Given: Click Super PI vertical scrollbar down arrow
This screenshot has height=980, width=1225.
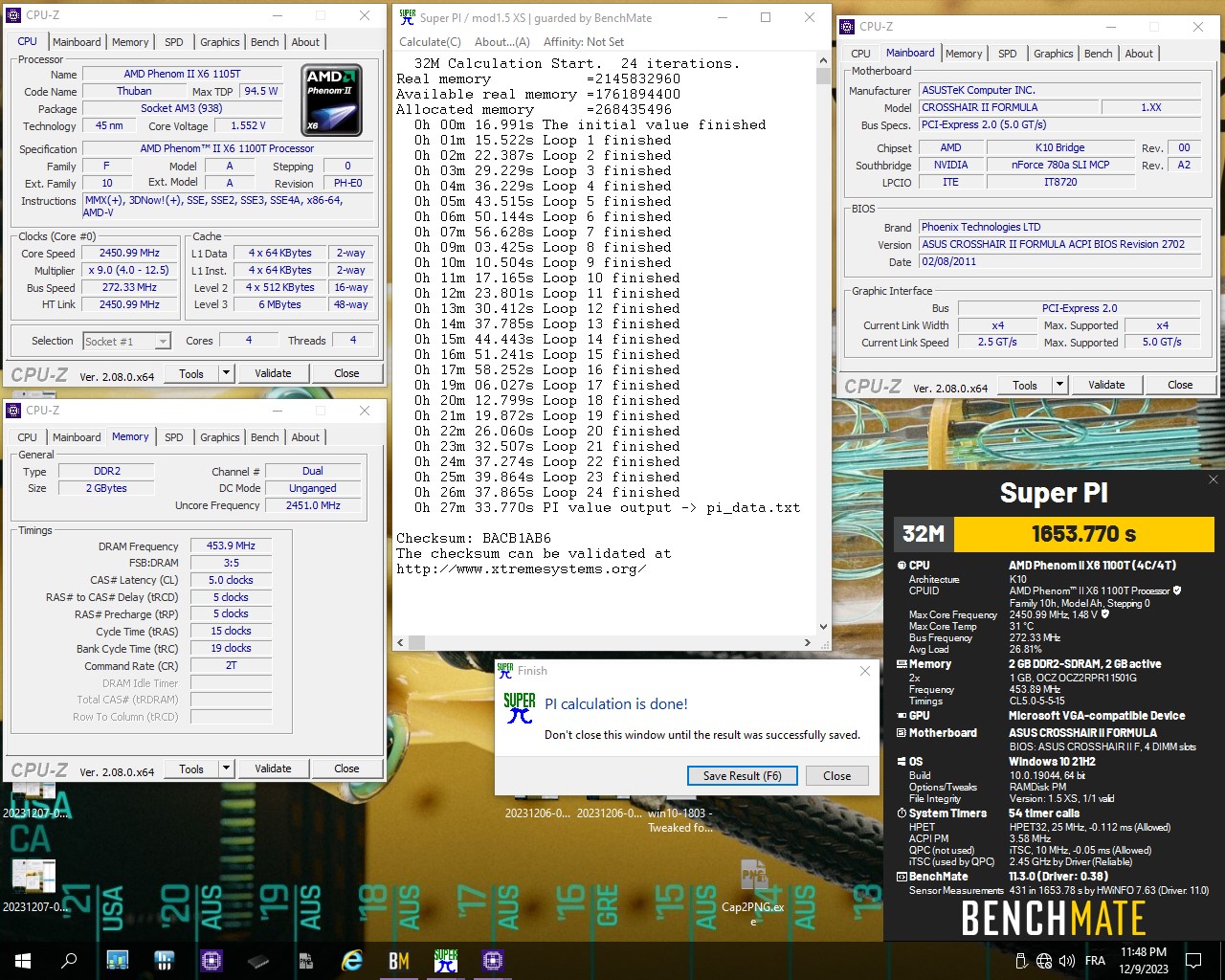Looking at the screenshot, I should [x=823, y=627].
